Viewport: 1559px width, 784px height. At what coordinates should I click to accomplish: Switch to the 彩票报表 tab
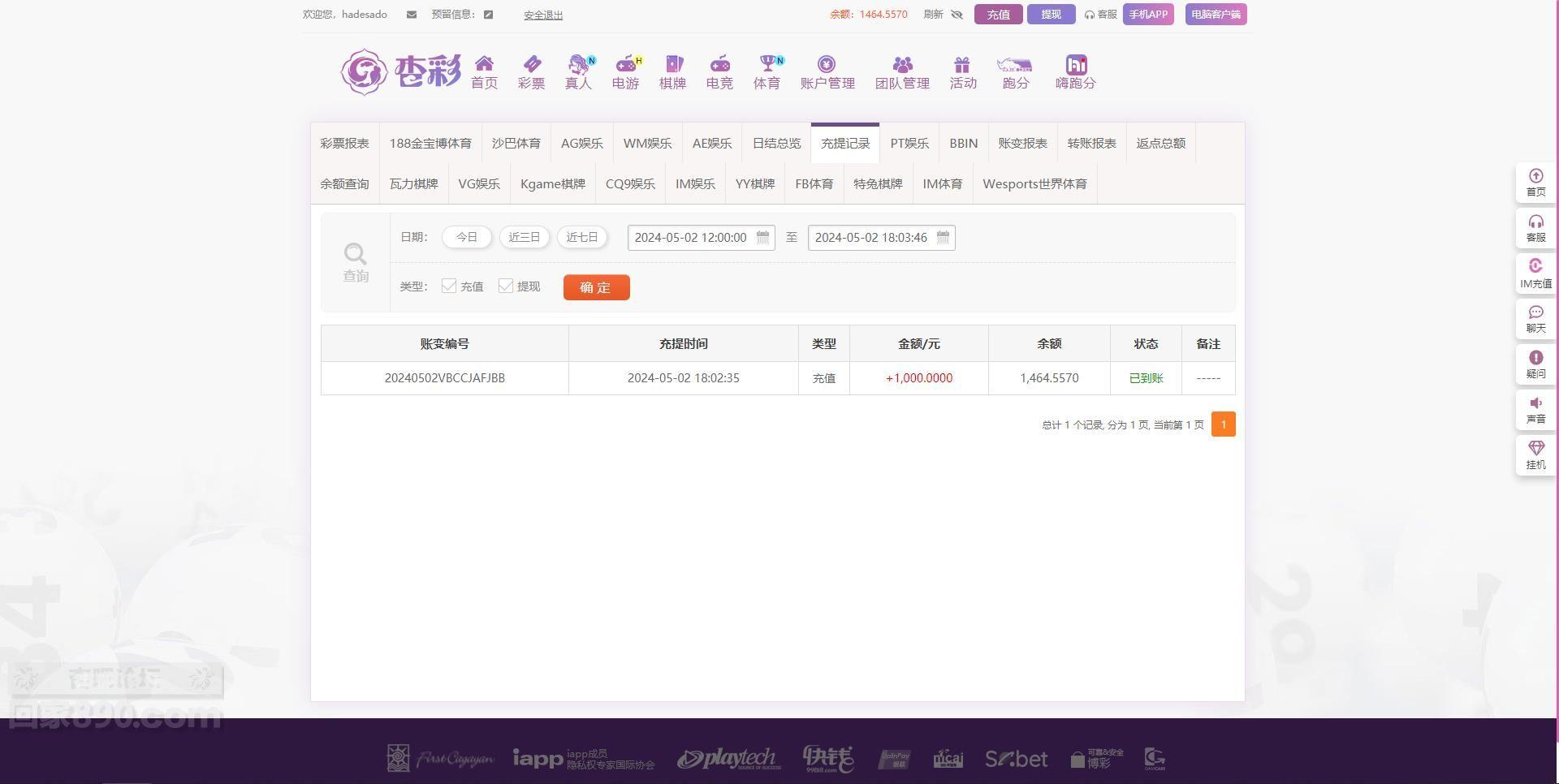click(x=344, y=144)
